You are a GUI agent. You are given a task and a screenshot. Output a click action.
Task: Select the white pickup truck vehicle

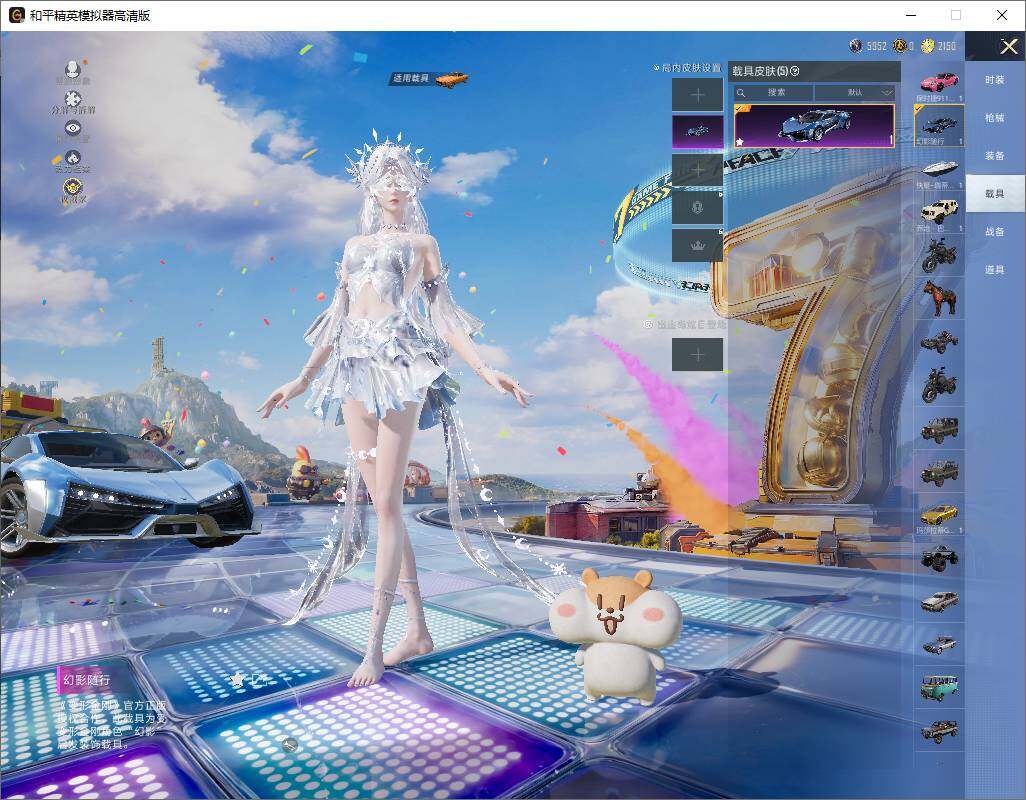(939, 212)
